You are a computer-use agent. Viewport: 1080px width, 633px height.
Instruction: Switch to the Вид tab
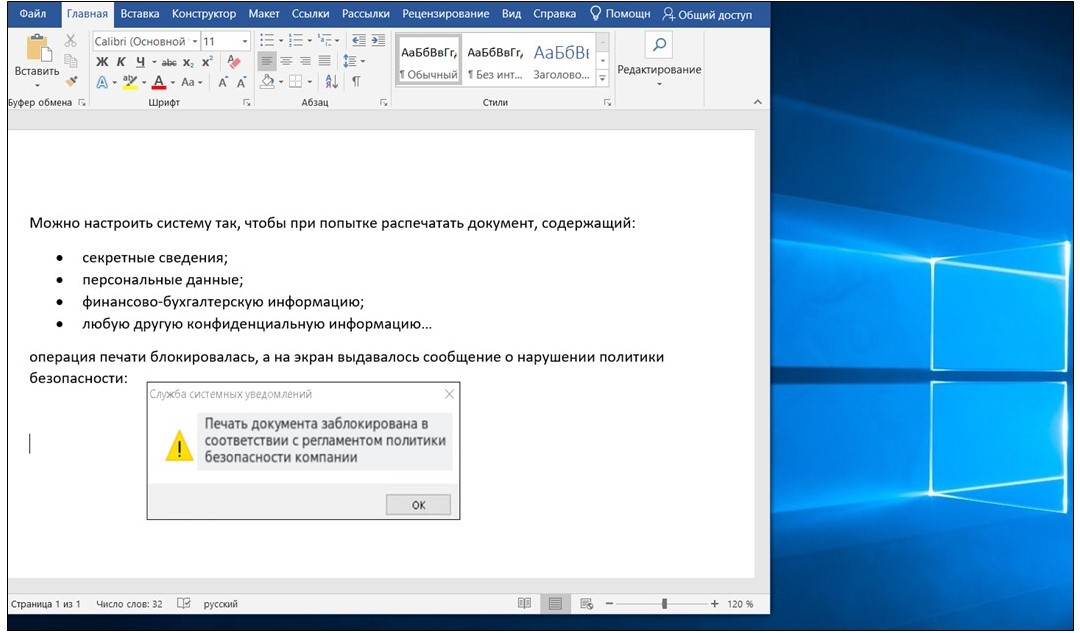[x=511, y=14]
